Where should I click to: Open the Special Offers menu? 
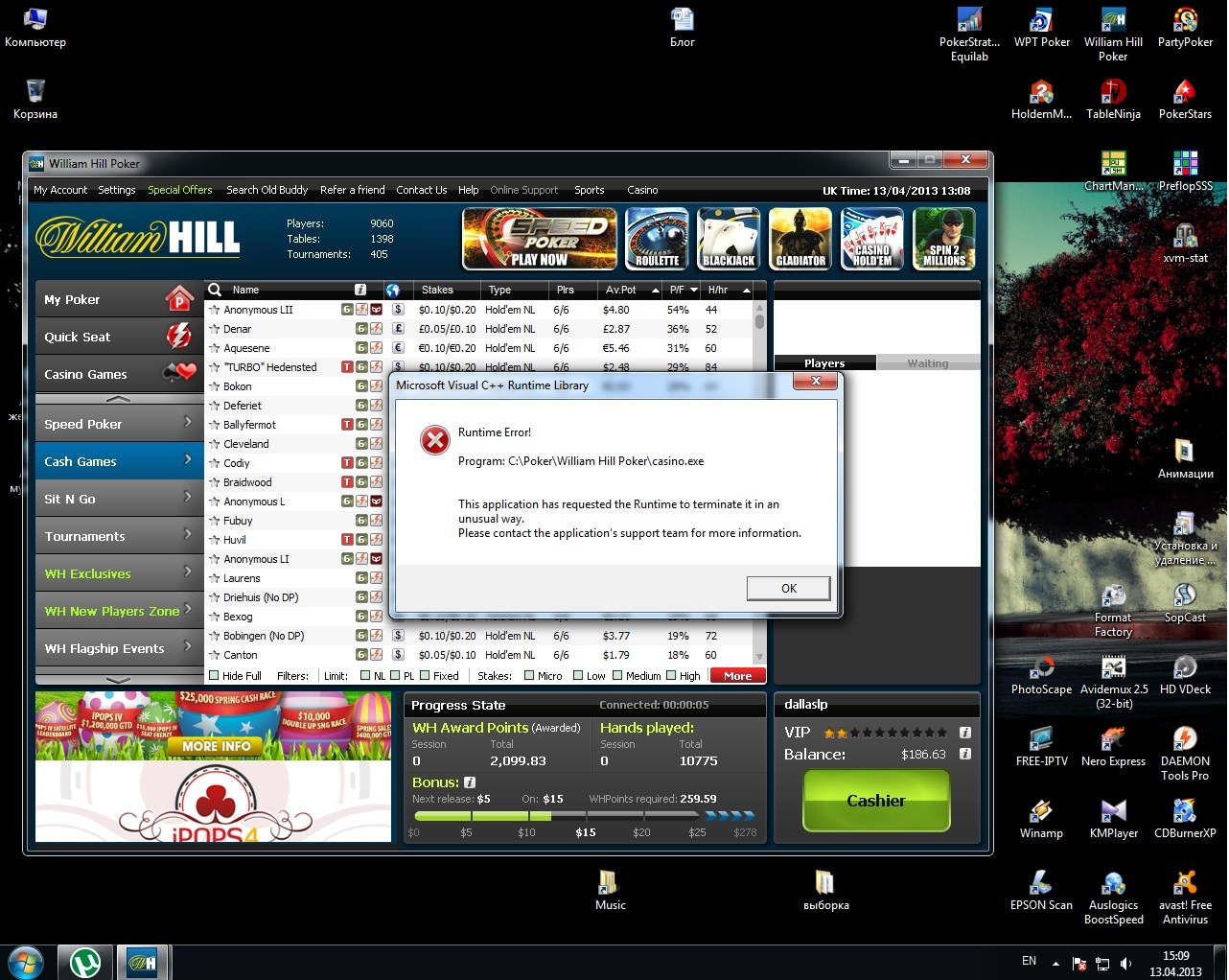coord(180,190)
